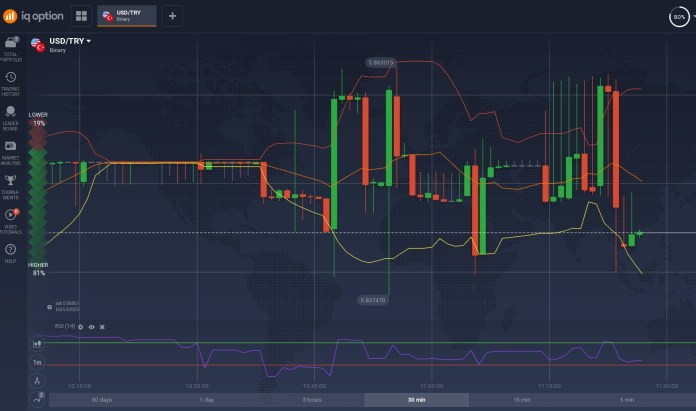Viewport: 696px width, 411px height.
Task: Click the 5.863015 high price label
Action: [381, 63]
